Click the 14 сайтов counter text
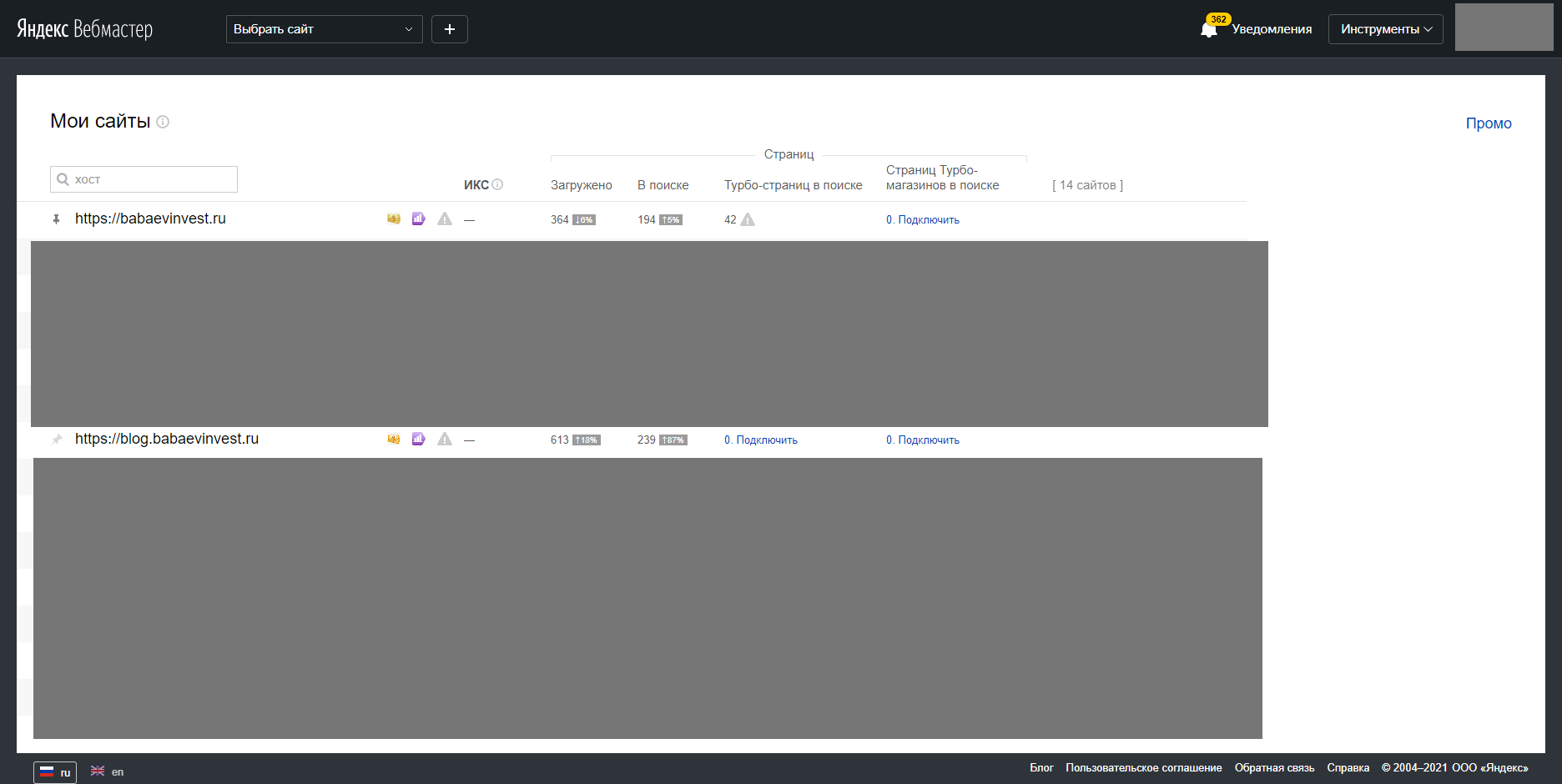 1088,185
